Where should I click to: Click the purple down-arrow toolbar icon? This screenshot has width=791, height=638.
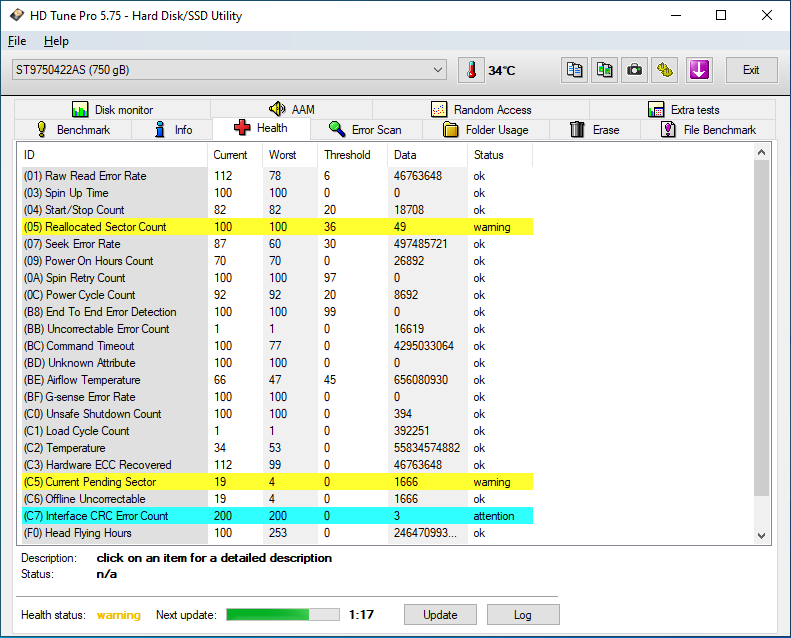(698, 70)
